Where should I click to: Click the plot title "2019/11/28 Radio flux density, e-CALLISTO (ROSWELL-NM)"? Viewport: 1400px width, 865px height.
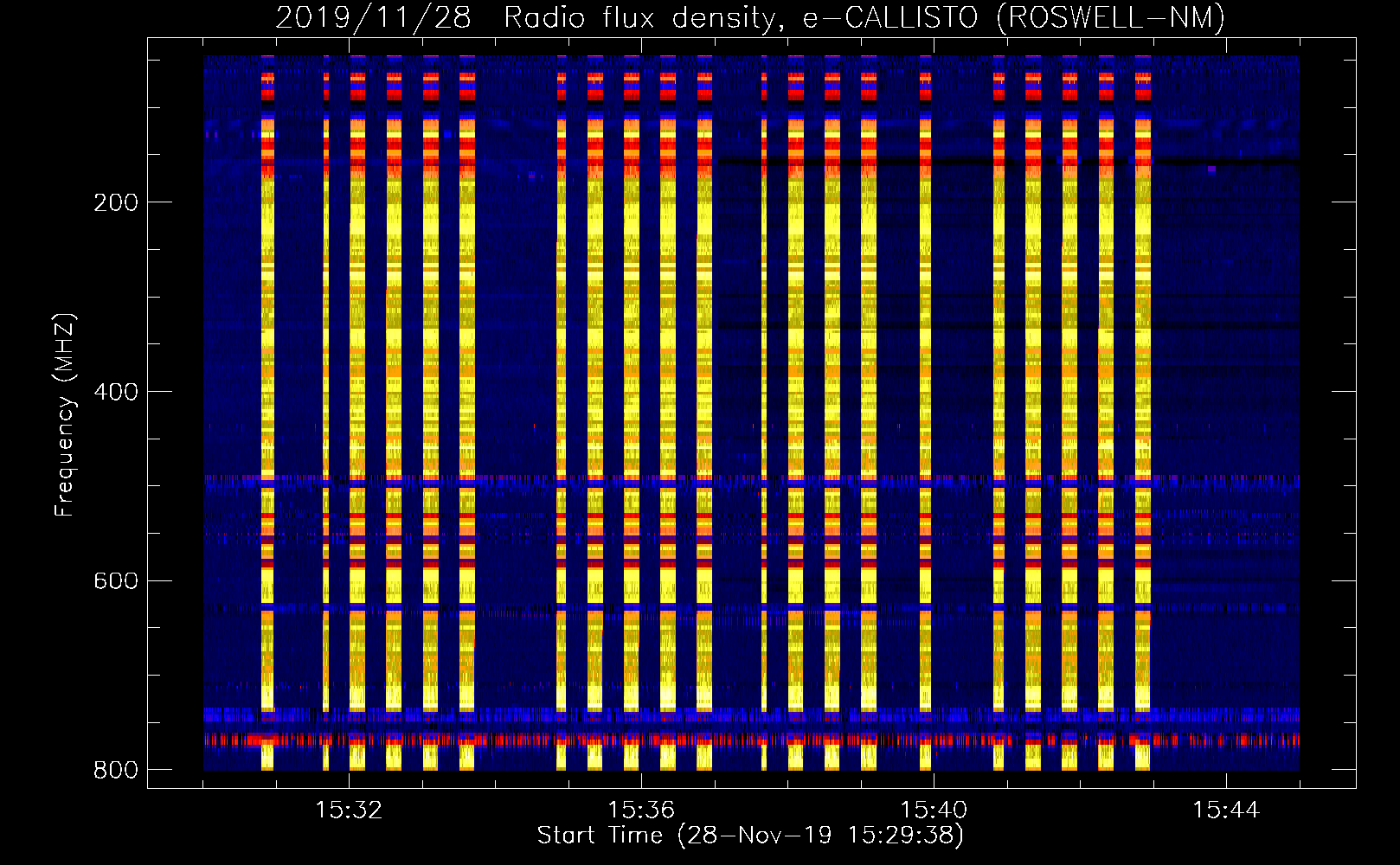coord(750,17)
